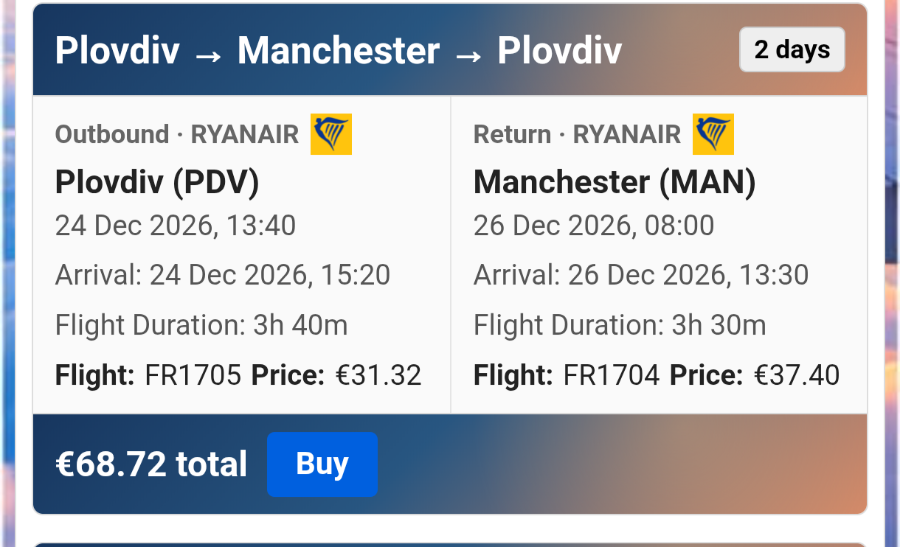Click the €68.72 total price
The height and width of the screenshot is (547, 900).
[151, 464]
